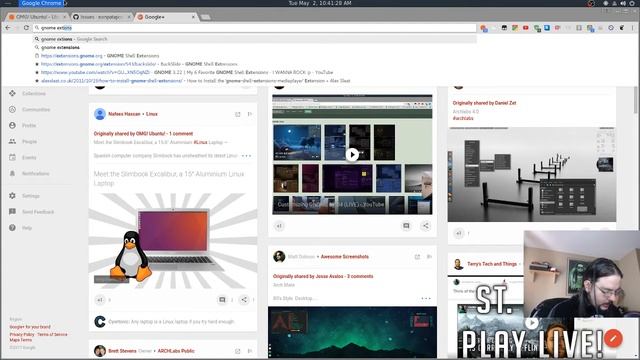Click +1 on the Slimbook Excalibur post
The image size is (640, 360).
point(100,300)
